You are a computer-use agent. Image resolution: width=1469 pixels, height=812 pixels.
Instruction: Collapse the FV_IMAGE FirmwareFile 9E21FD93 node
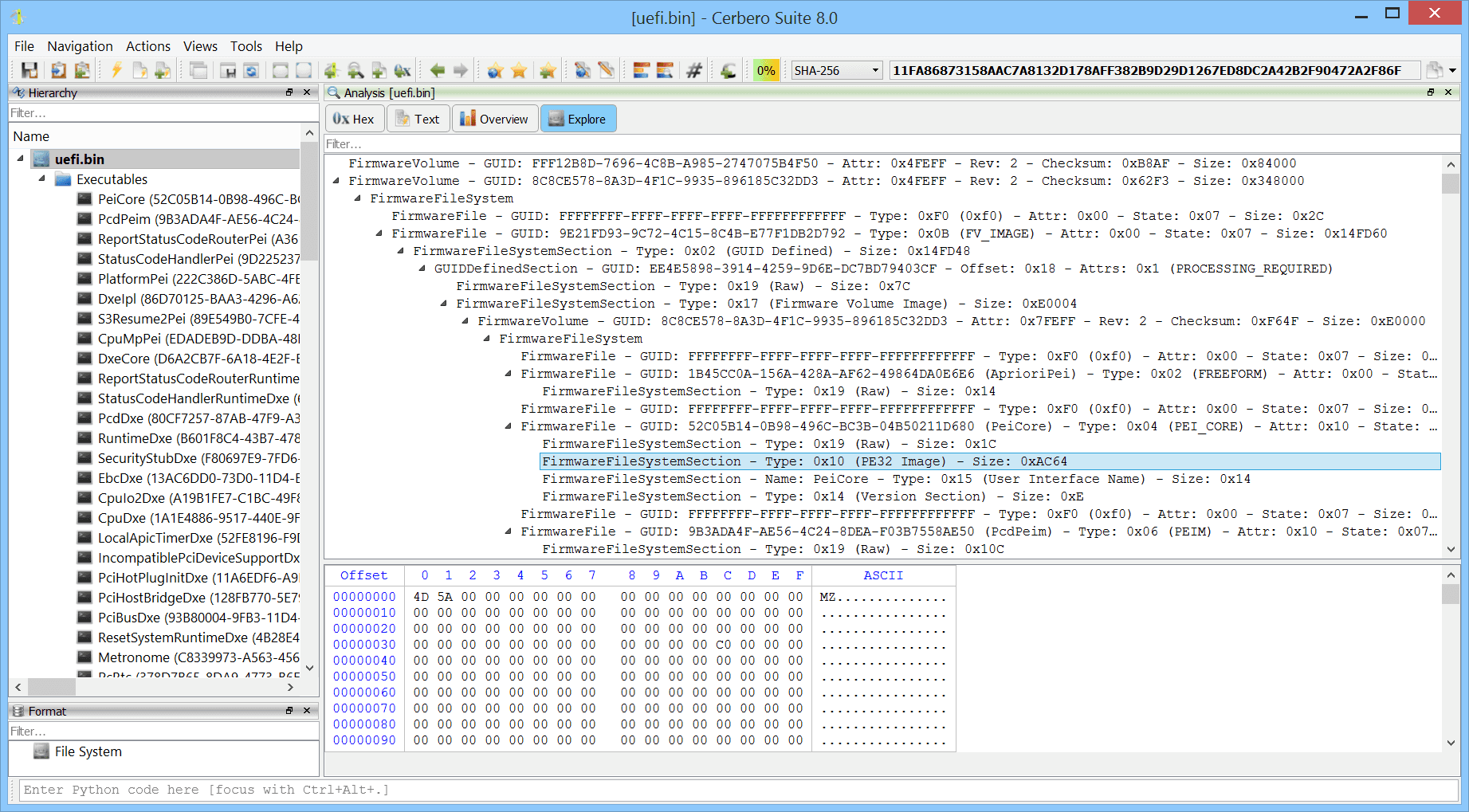point(379,233)
